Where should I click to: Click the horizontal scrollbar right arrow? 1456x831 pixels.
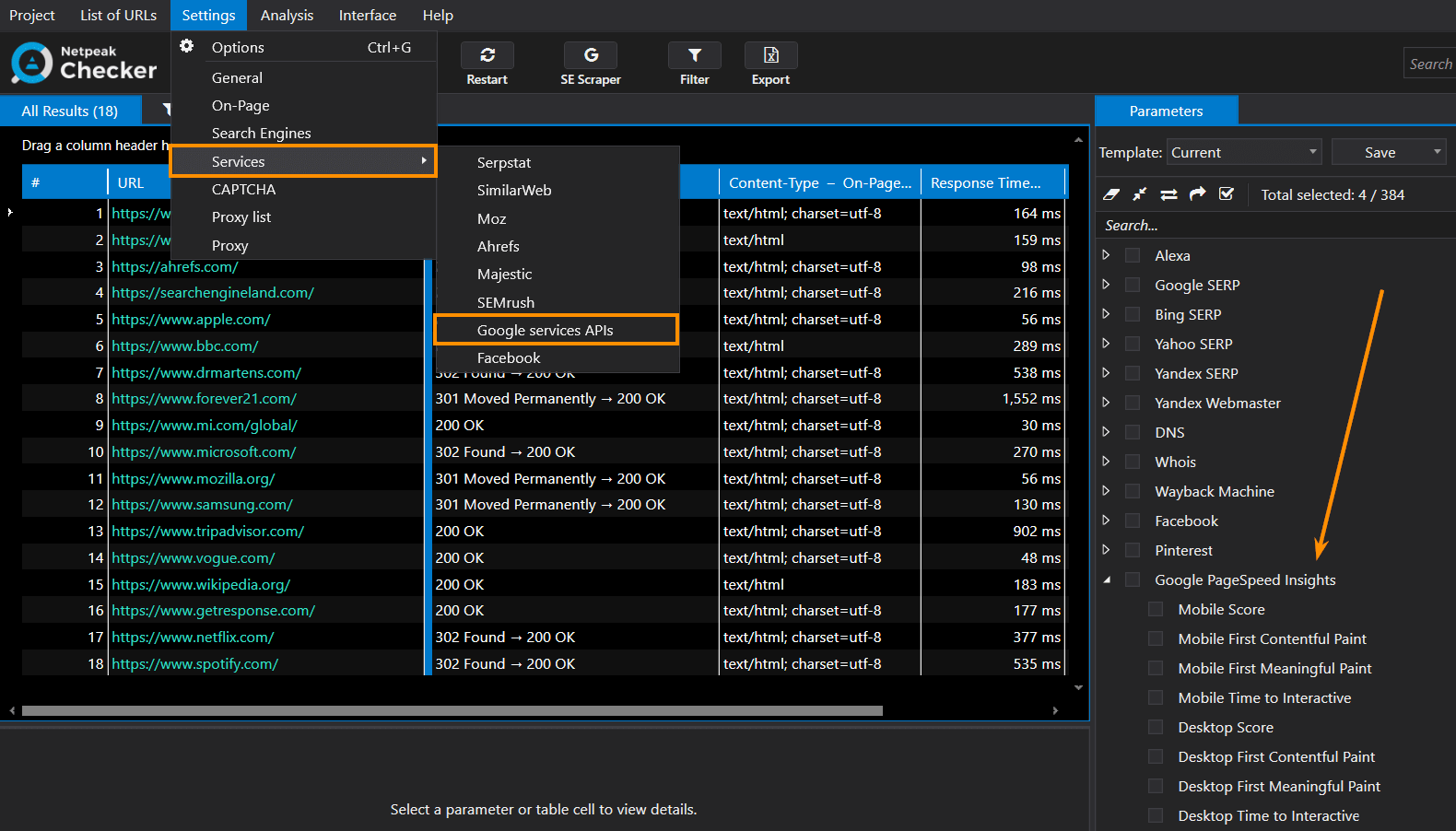click(1055, 710)
